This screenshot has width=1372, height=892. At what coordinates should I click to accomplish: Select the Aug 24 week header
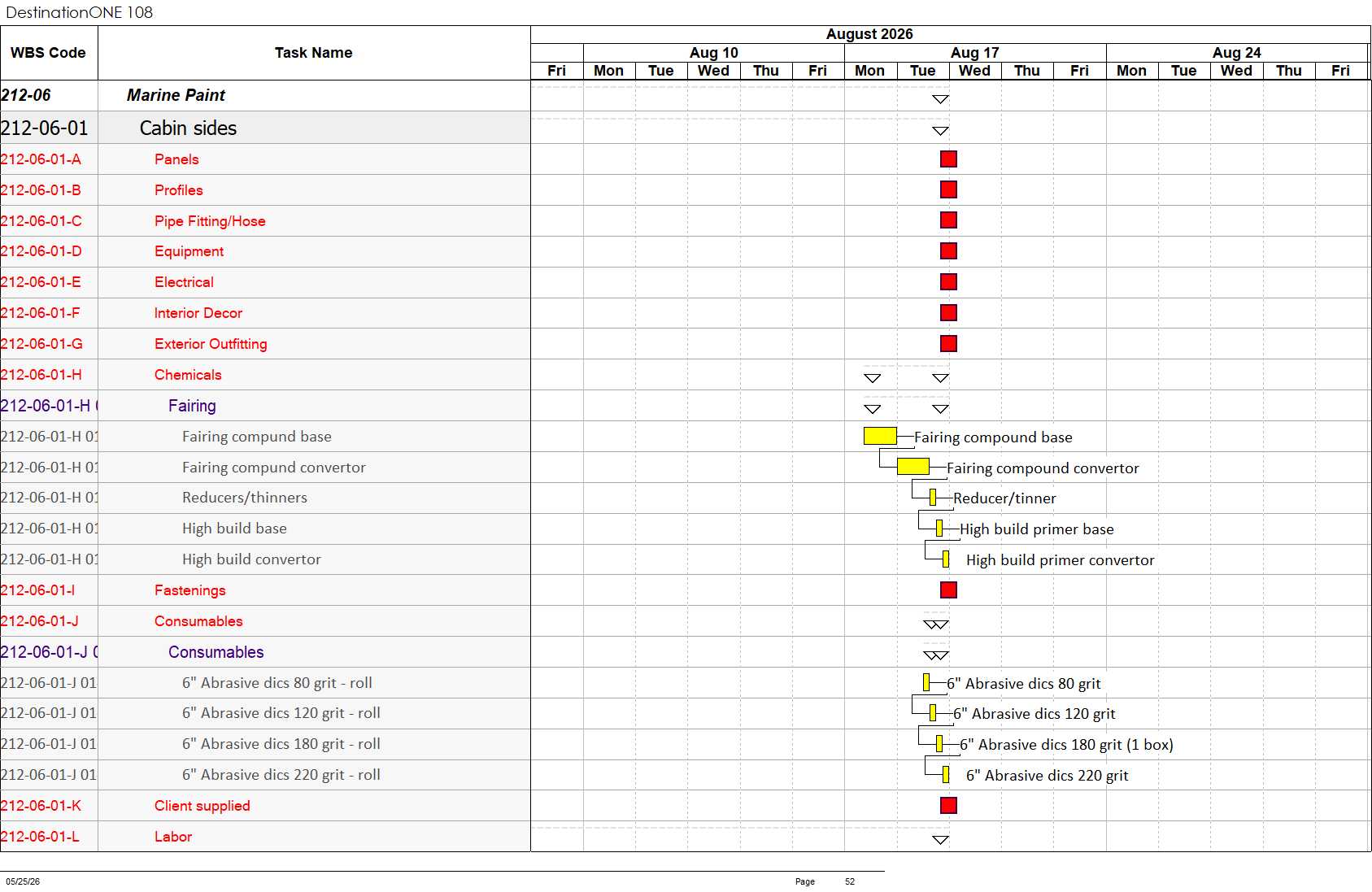(x=1237, y=53)
